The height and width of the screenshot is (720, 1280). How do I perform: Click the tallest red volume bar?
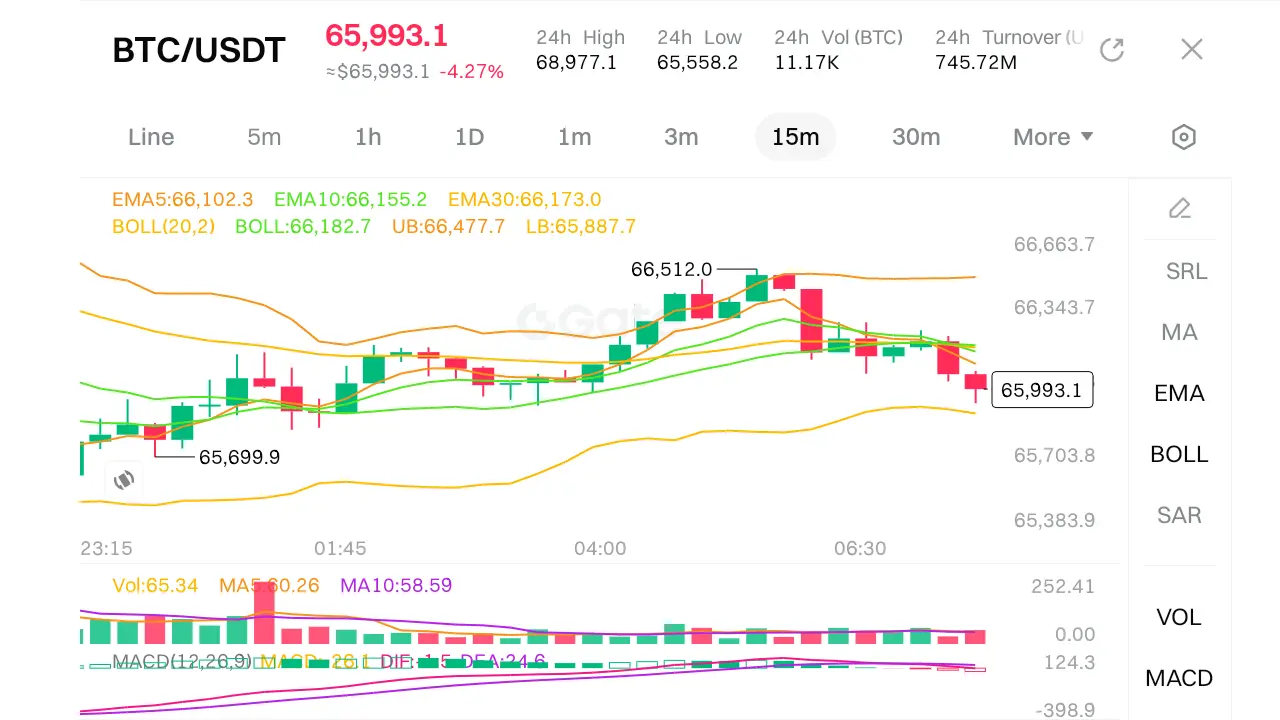264,612
